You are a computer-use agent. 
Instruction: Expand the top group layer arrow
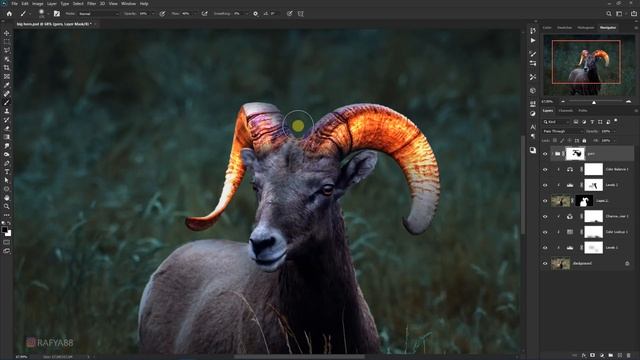(552, 154)
